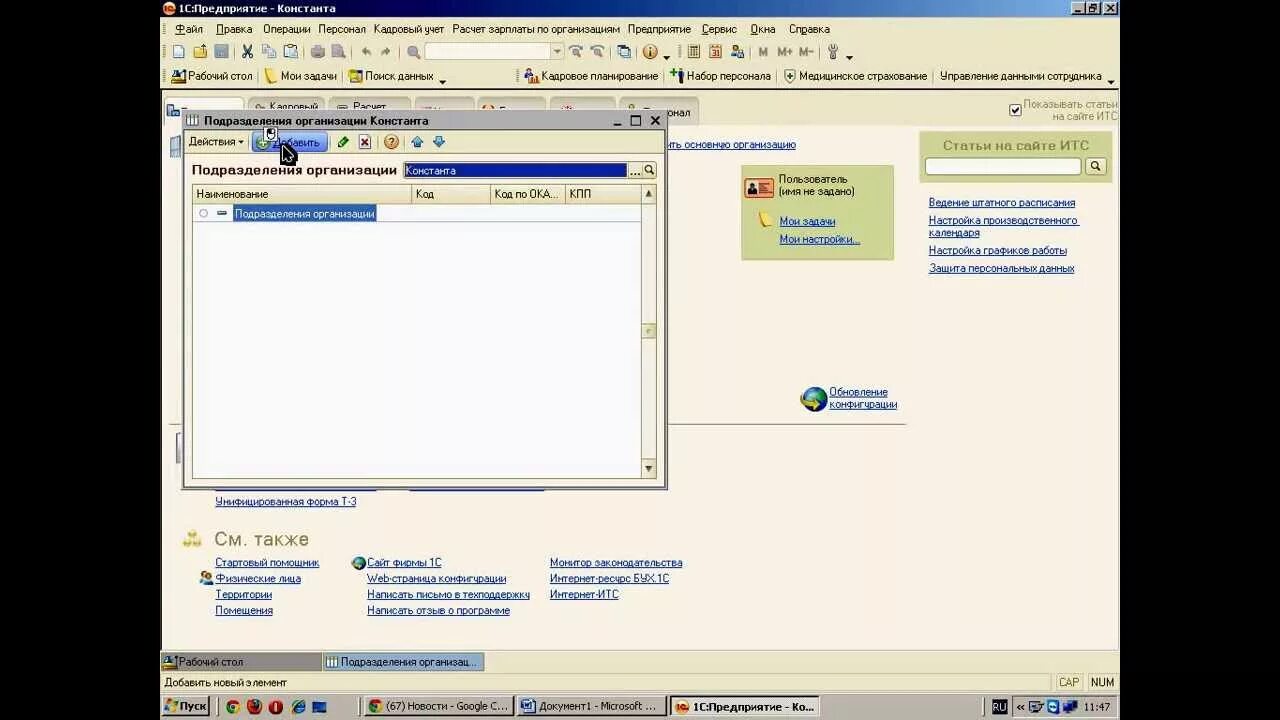Screen dimensions: 1280x720
Task: Click the M+ memory button
Action: click(784, 52)
